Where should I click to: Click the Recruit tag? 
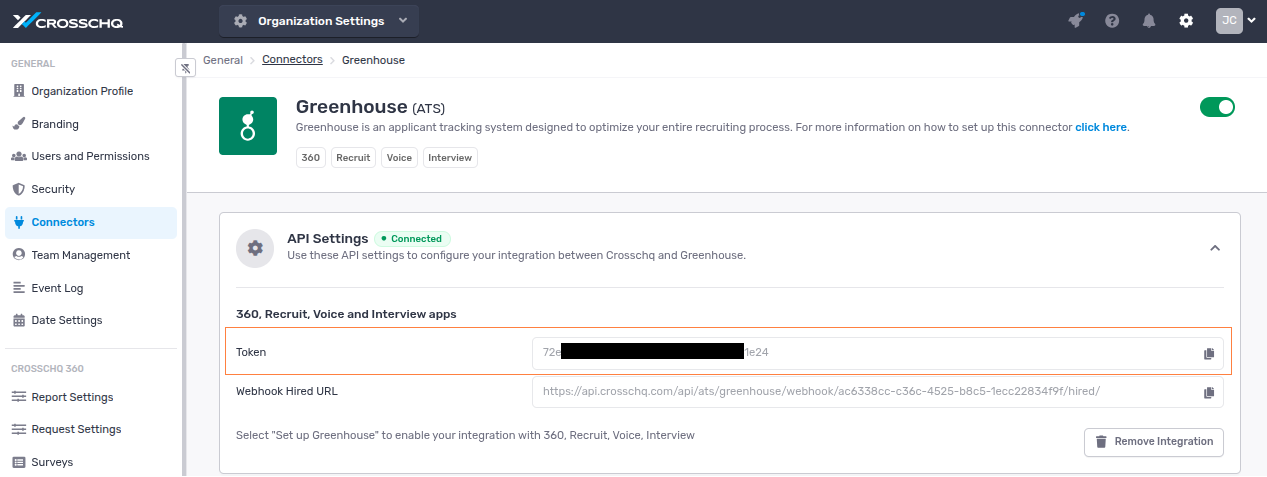pos(353,158)
